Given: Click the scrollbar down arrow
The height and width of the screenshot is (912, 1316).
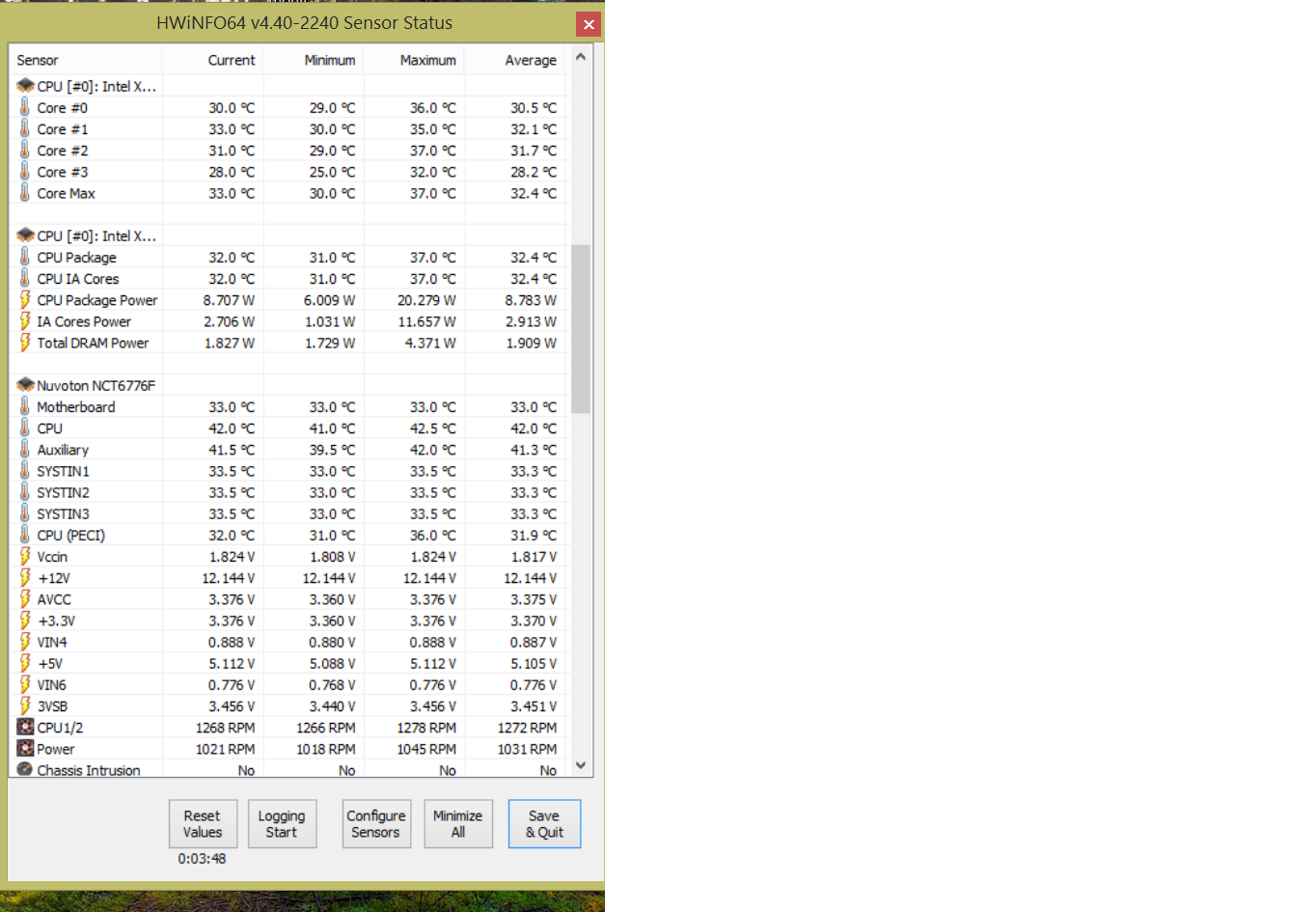Looking at the screenshot, I should (581, 764).
